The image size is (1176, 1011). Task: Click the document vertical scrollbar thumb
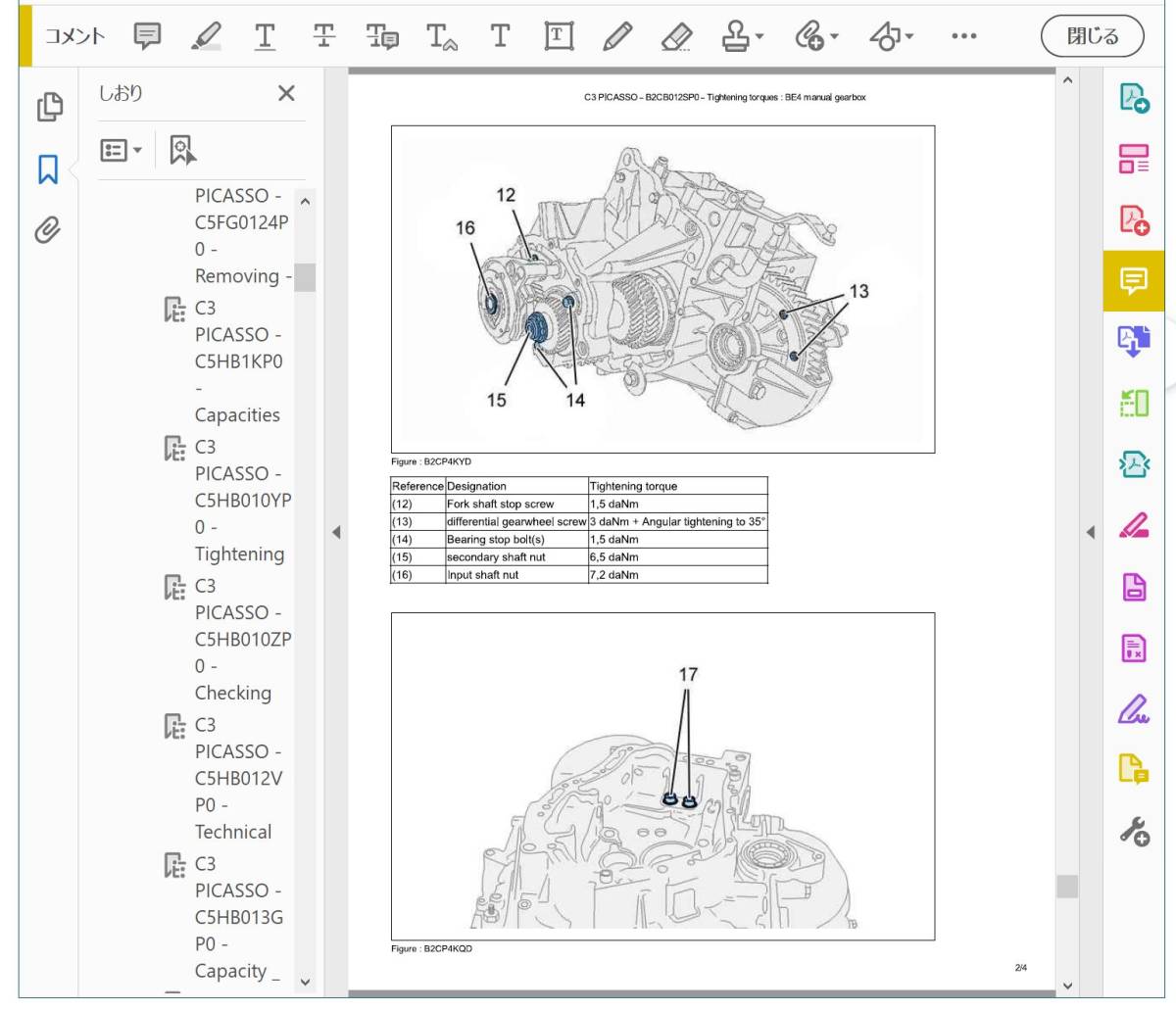[x=1067, y=886]
